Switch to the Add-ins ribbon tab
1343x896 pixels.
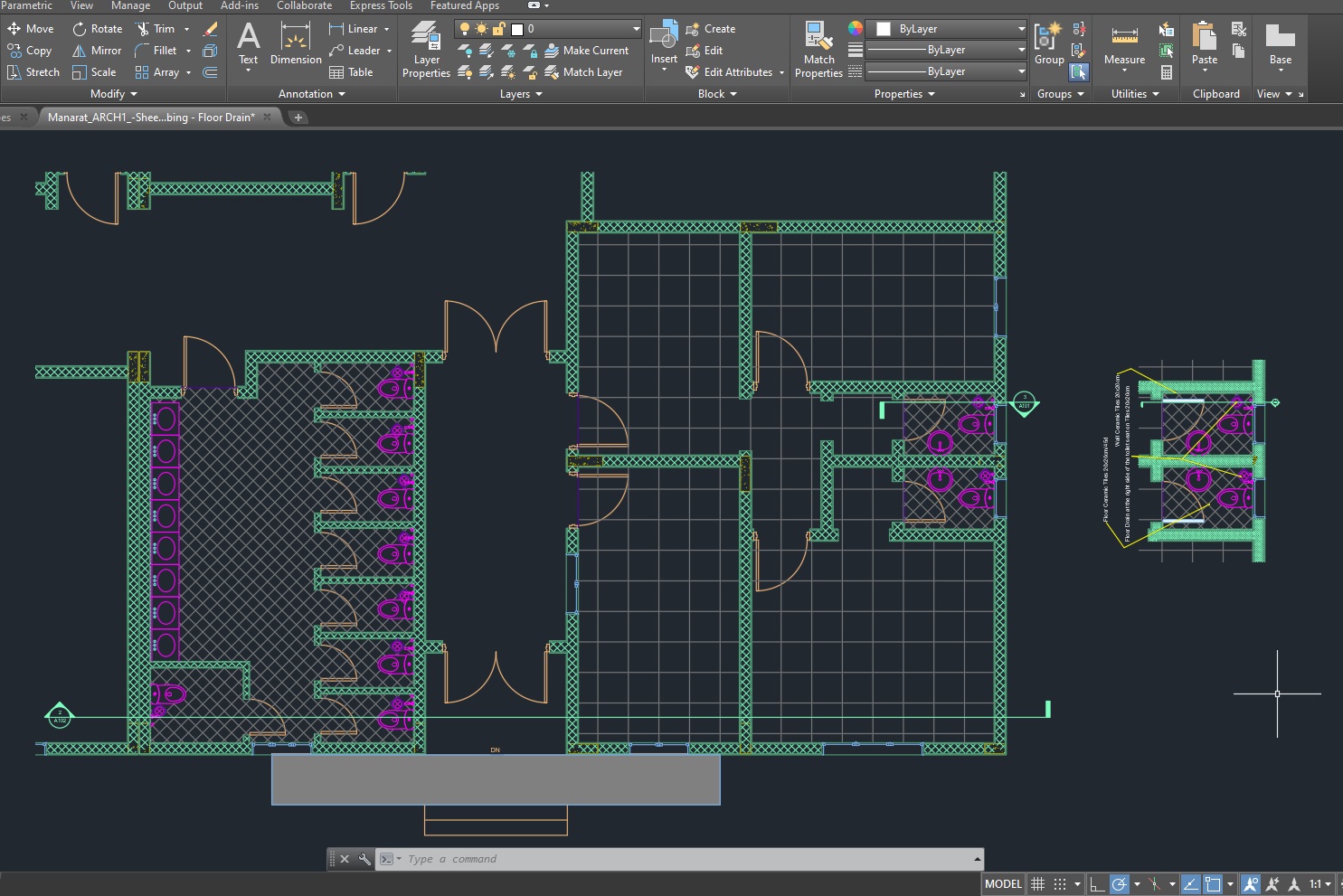[240, 5]
